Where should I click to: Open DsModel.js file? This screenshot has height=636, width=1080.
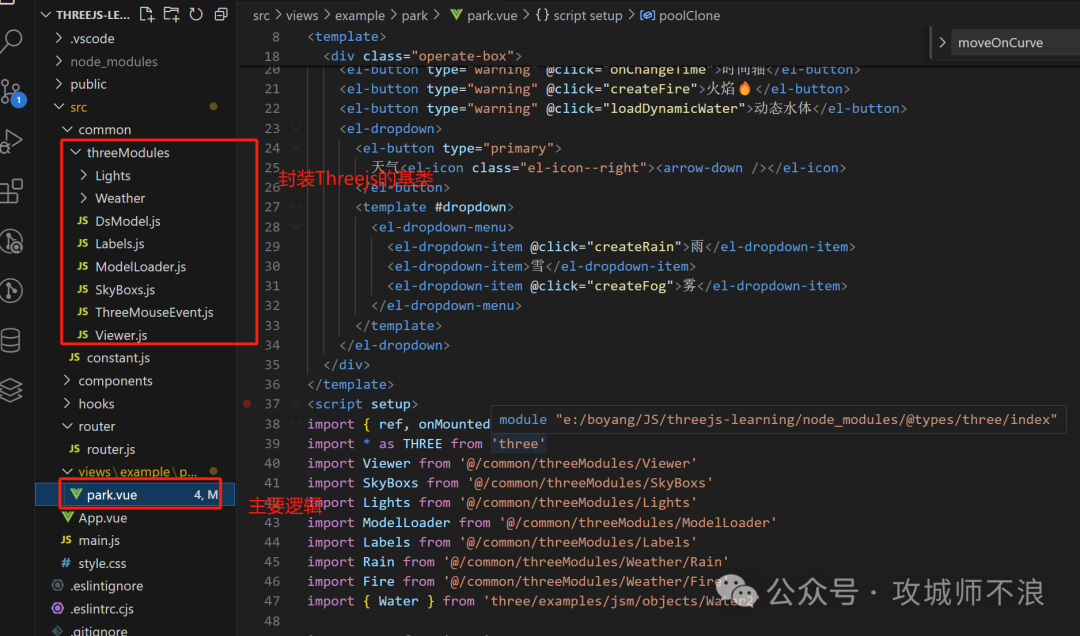[x=127, y=221]
